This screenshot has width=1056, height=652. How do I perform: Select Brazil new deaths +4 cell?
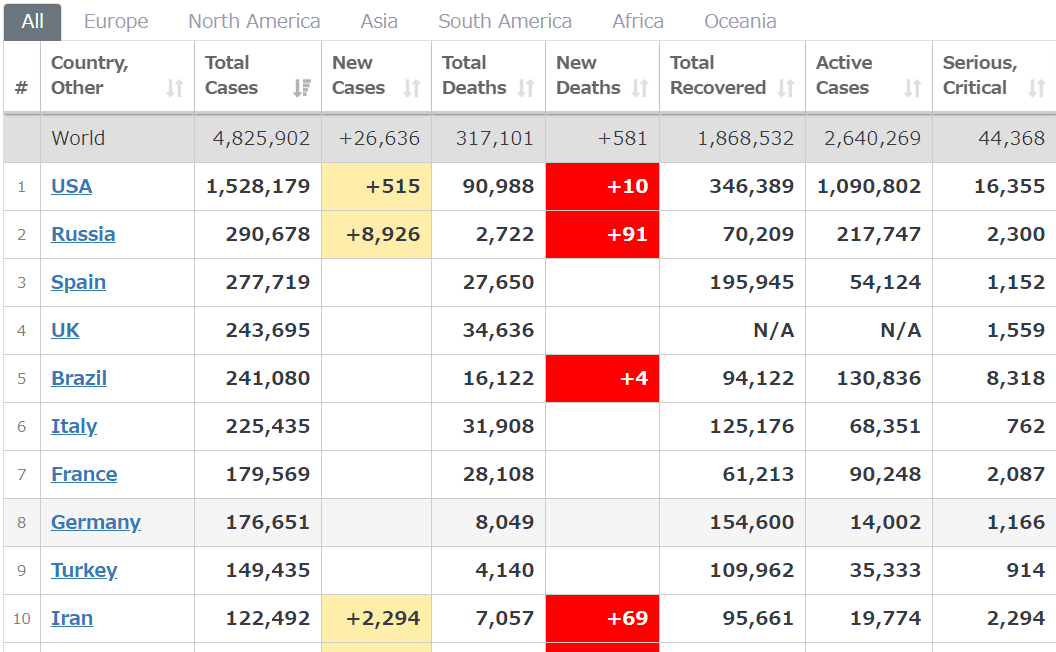[602, 379]
